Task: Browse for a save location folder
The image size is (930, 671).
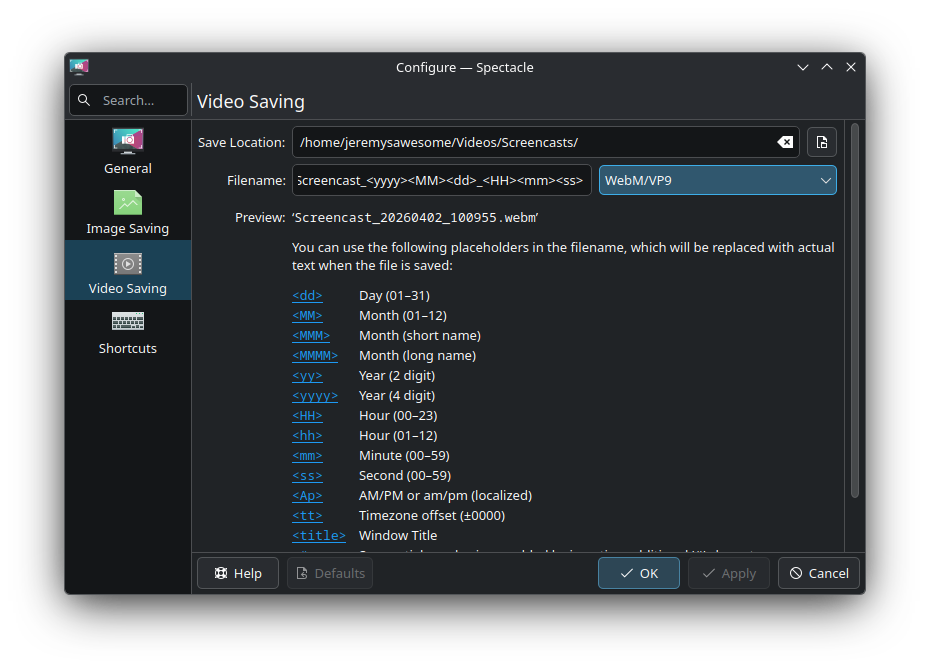Action: pyautogui.click(x=821, y=142)
